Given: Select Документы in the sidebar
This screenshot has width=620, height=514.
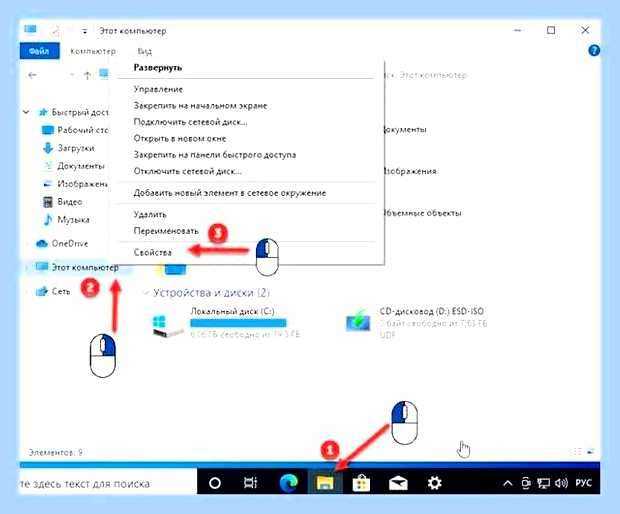Looking at the screenshot, I should point(74,166).
